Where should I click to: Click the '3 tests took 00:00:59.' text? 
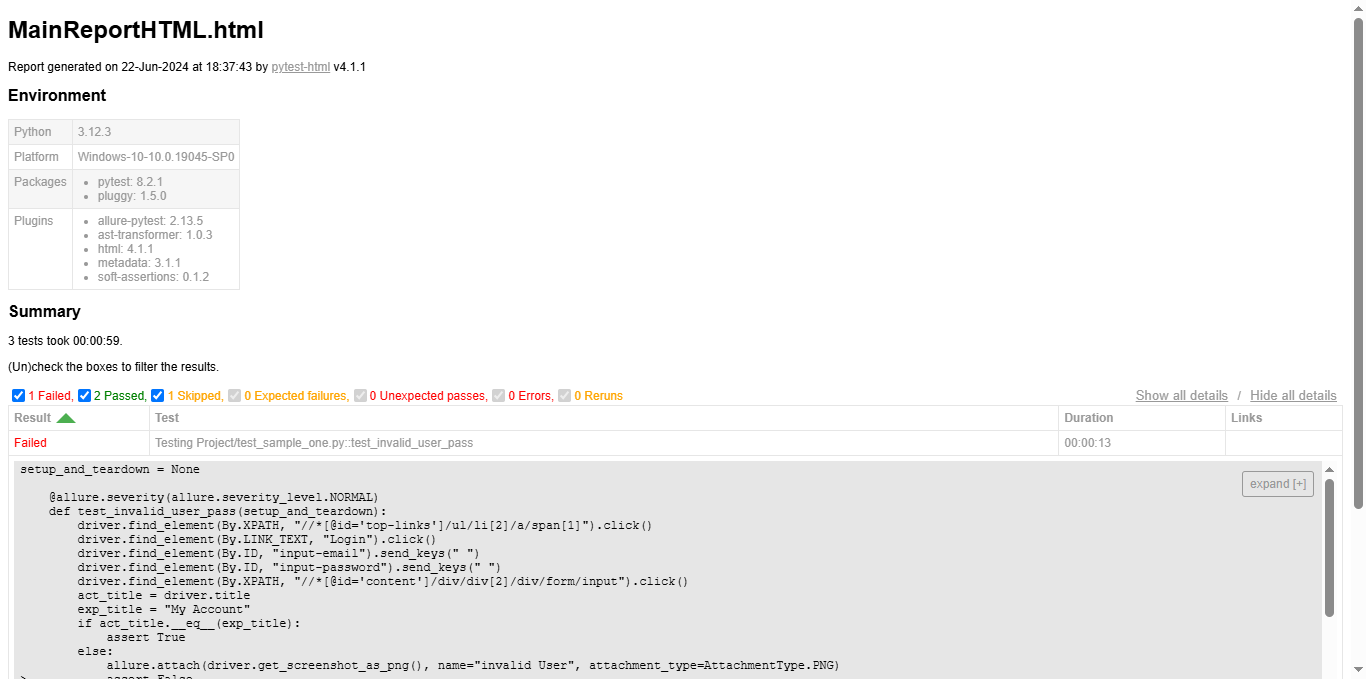click(x=65, y=341)
